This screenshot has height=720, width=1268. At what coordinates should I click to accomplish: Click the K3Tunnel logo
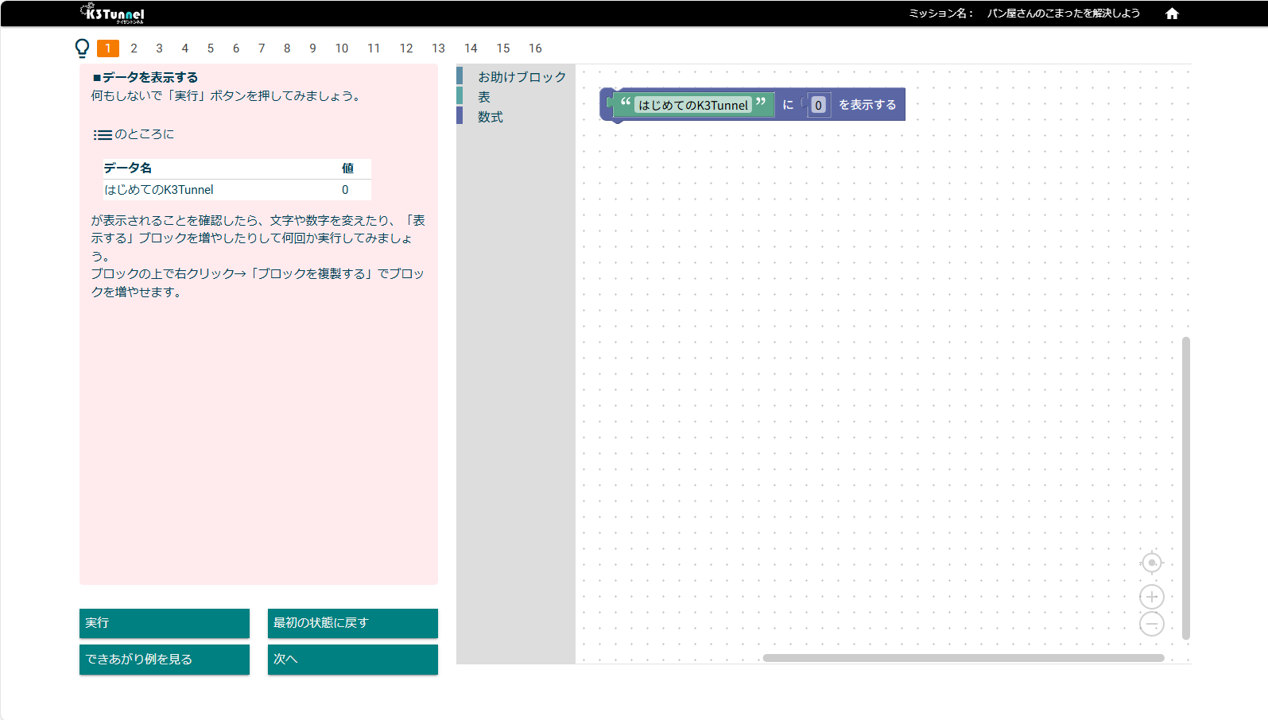point(112,14)
